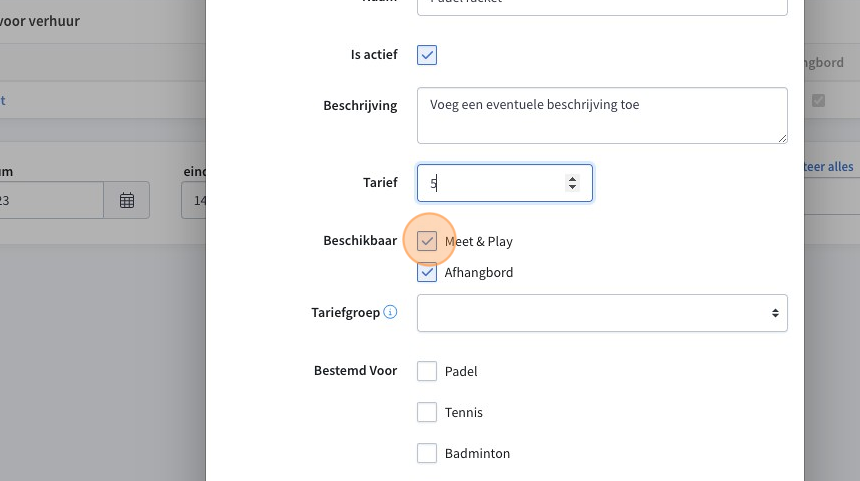860x481 pixels.
Task: Decrease Tarief with the down arrow
Action: click(573, 187)
